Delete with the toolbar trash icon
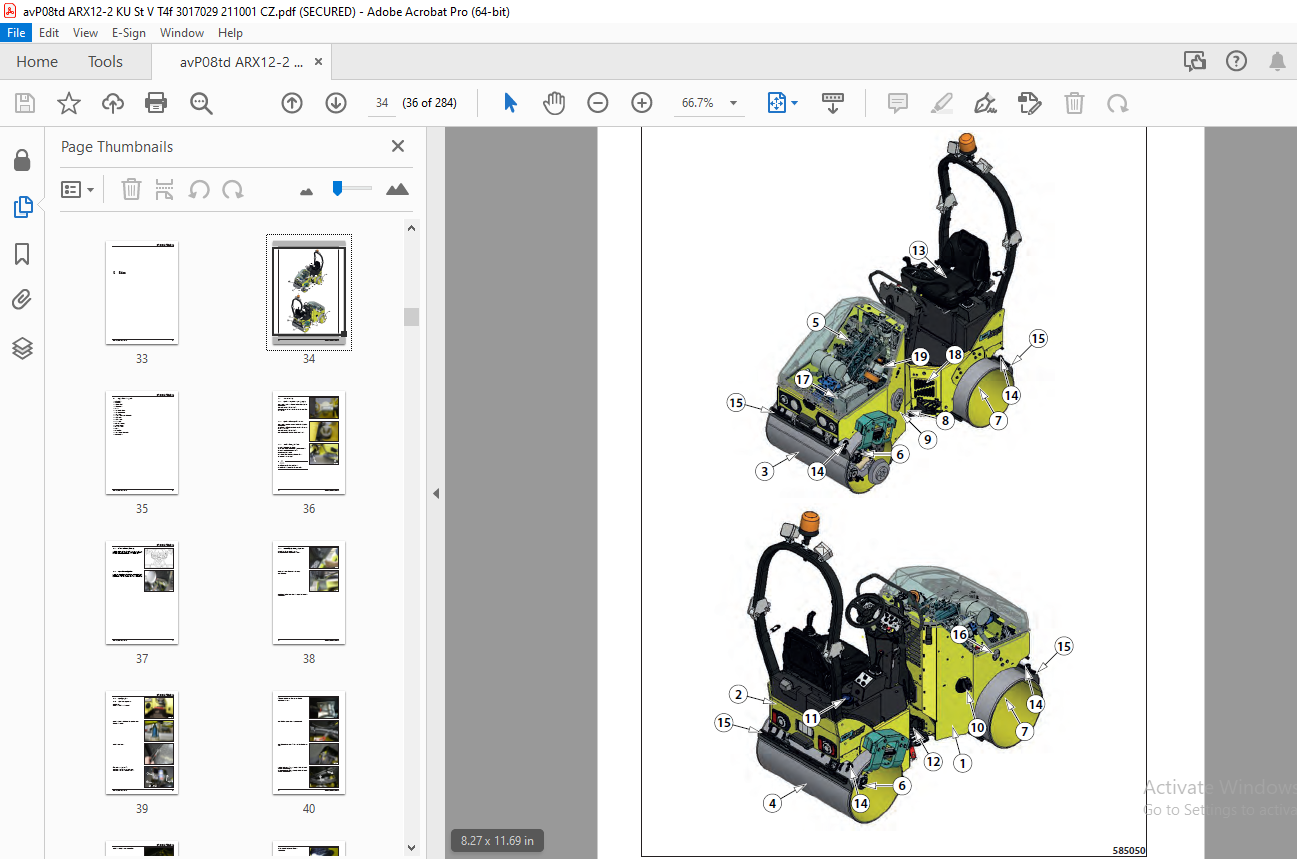 [x=1074, y=103]
